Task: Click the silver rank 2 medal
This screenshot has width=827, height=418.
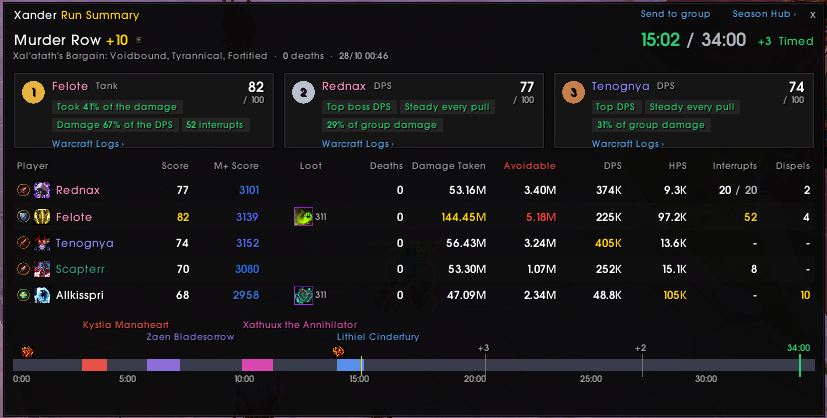Action: coord(303,93)
